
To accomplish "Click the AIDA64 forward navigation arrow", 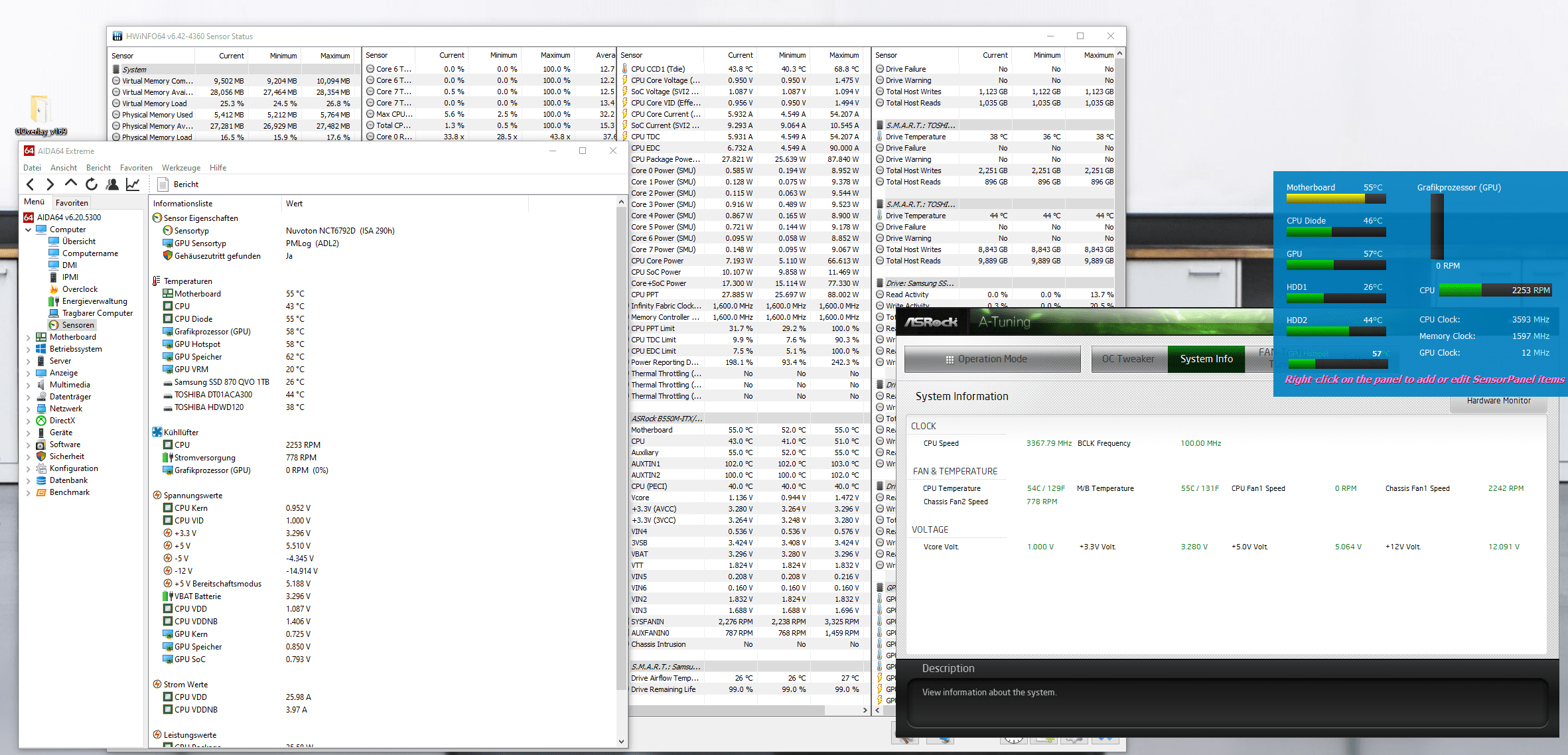I will pos(50,184).
